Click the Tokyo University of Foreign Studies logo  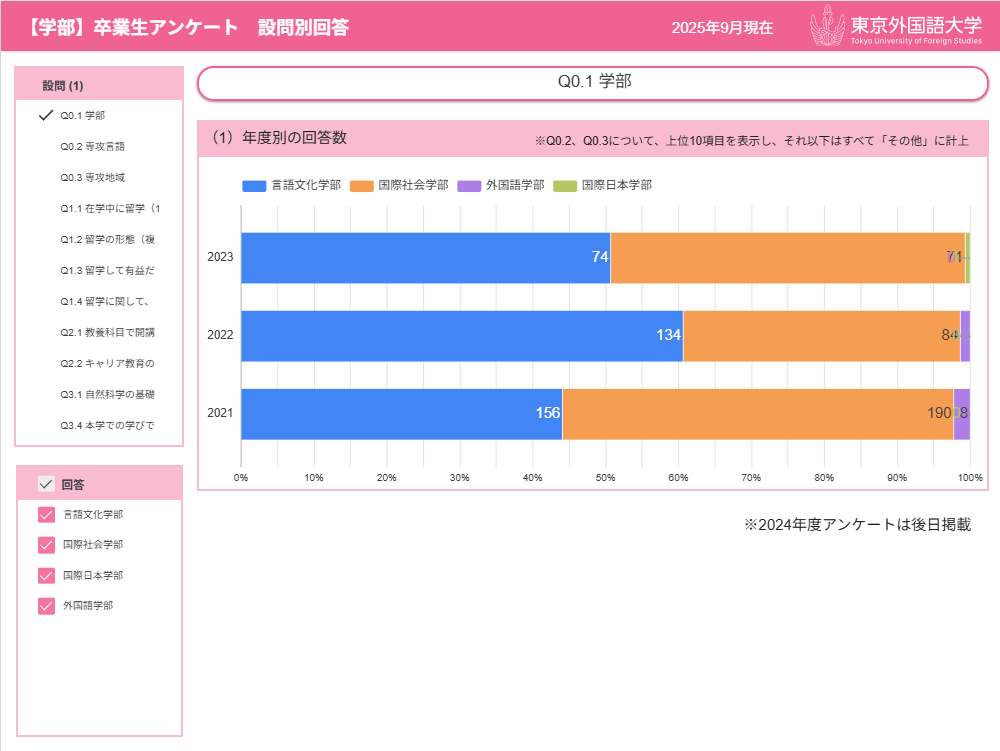pos(895,27)
